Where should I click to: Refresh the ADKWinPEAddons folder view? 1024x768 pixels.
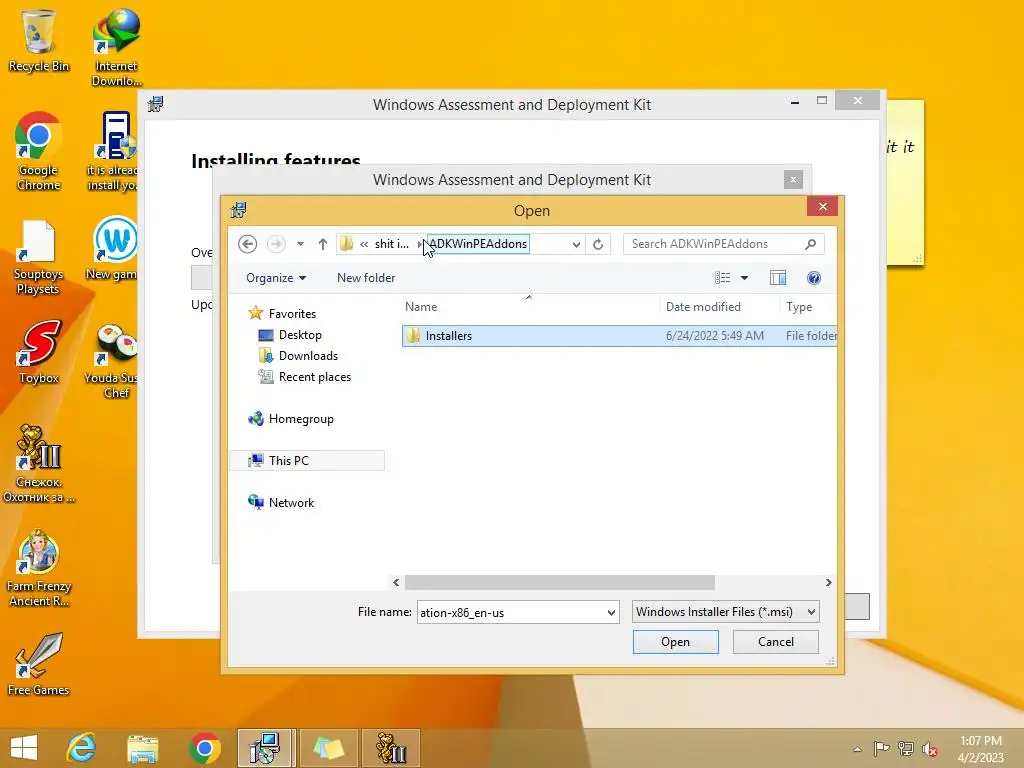pyautogui.click(x=598, y=244)
